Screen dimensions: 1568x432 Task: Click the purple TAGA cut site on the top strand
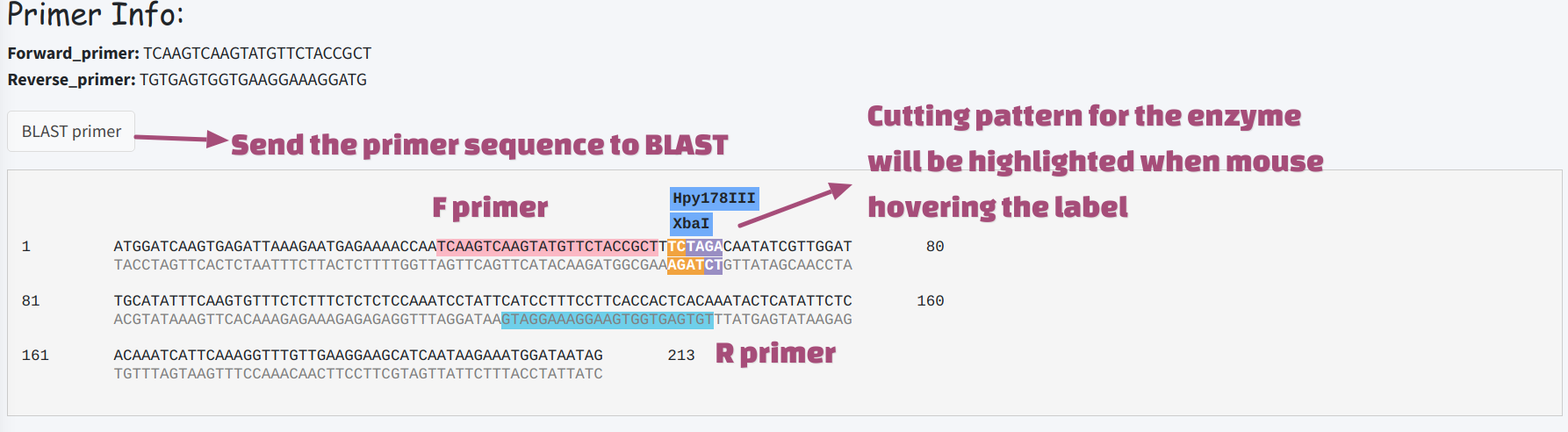(x=704, y=247)
